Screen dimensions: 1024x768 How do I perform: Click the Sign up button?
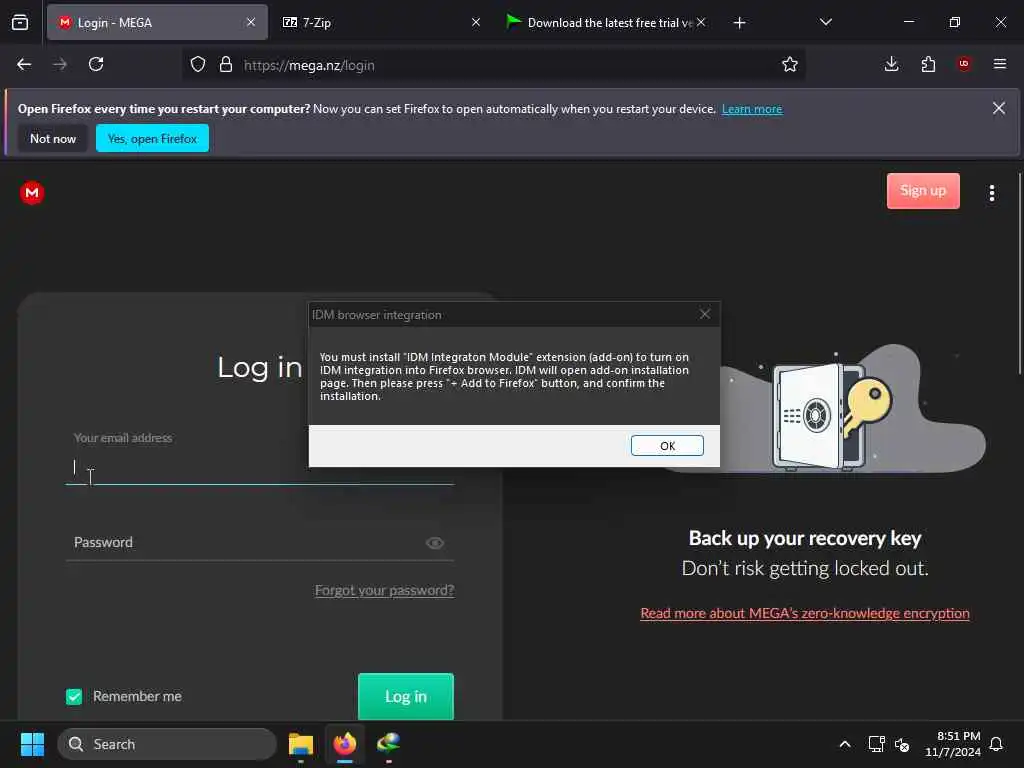click(x=923, y=191)
